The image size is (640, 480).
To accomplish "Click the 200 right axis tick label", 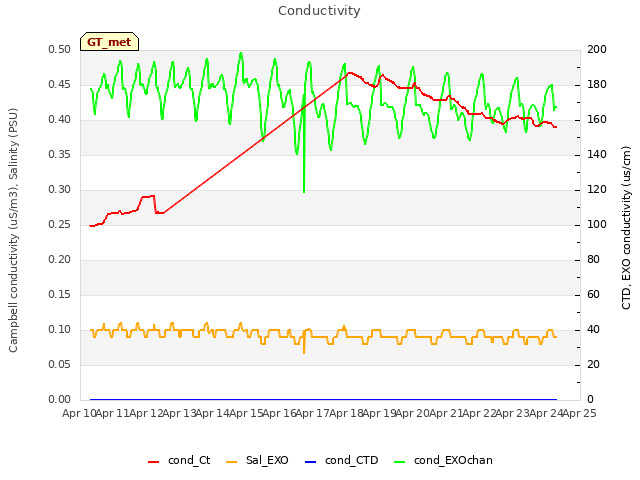I will [x=597, y=49].
